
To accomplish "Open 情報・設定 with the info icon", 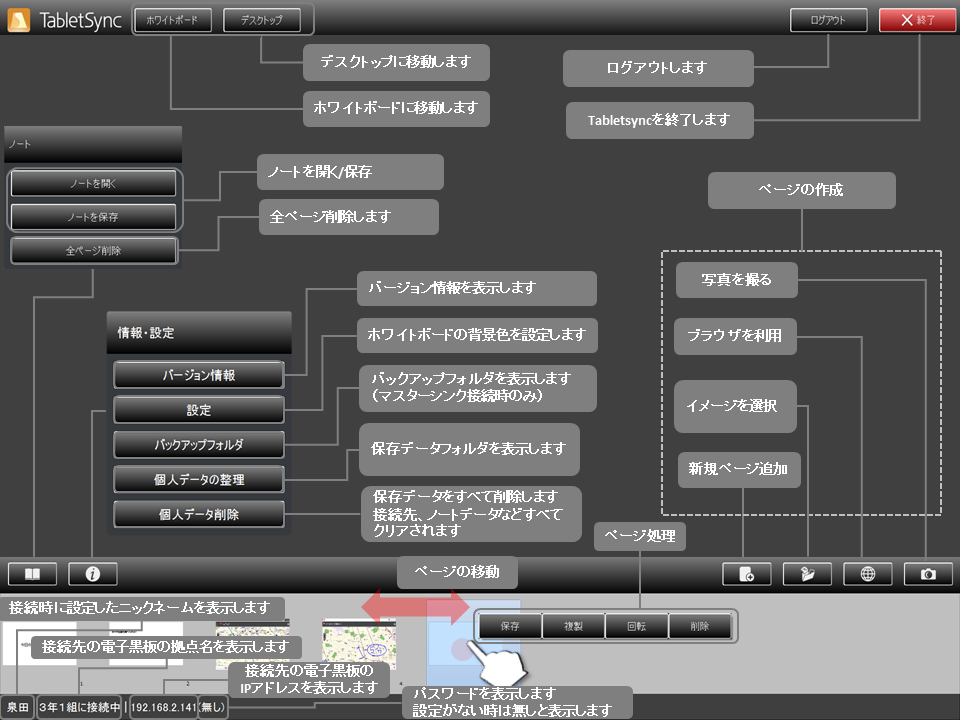I will [91, 573].
